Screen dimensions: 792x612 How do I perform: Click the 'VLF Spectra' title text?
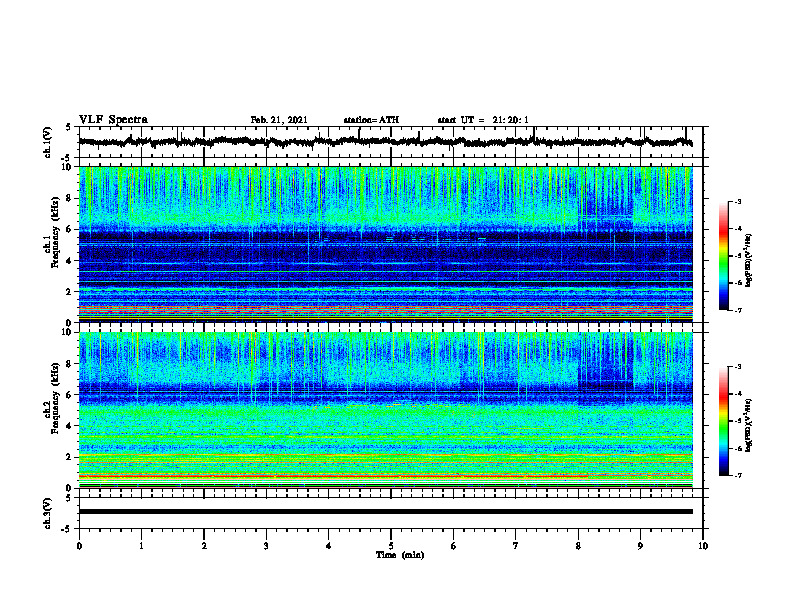(x=113, y=120)
